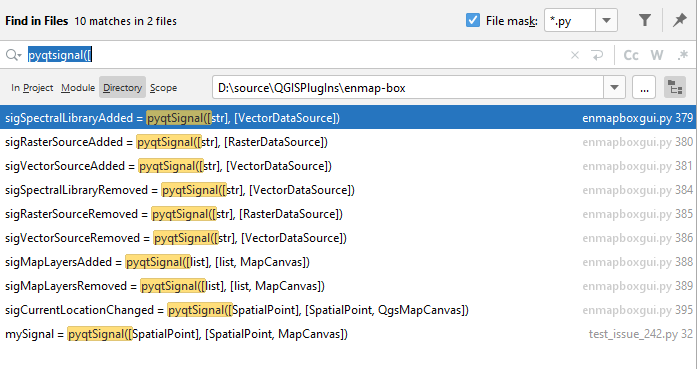Switch to Module scope tab

[x=78, y=88]
